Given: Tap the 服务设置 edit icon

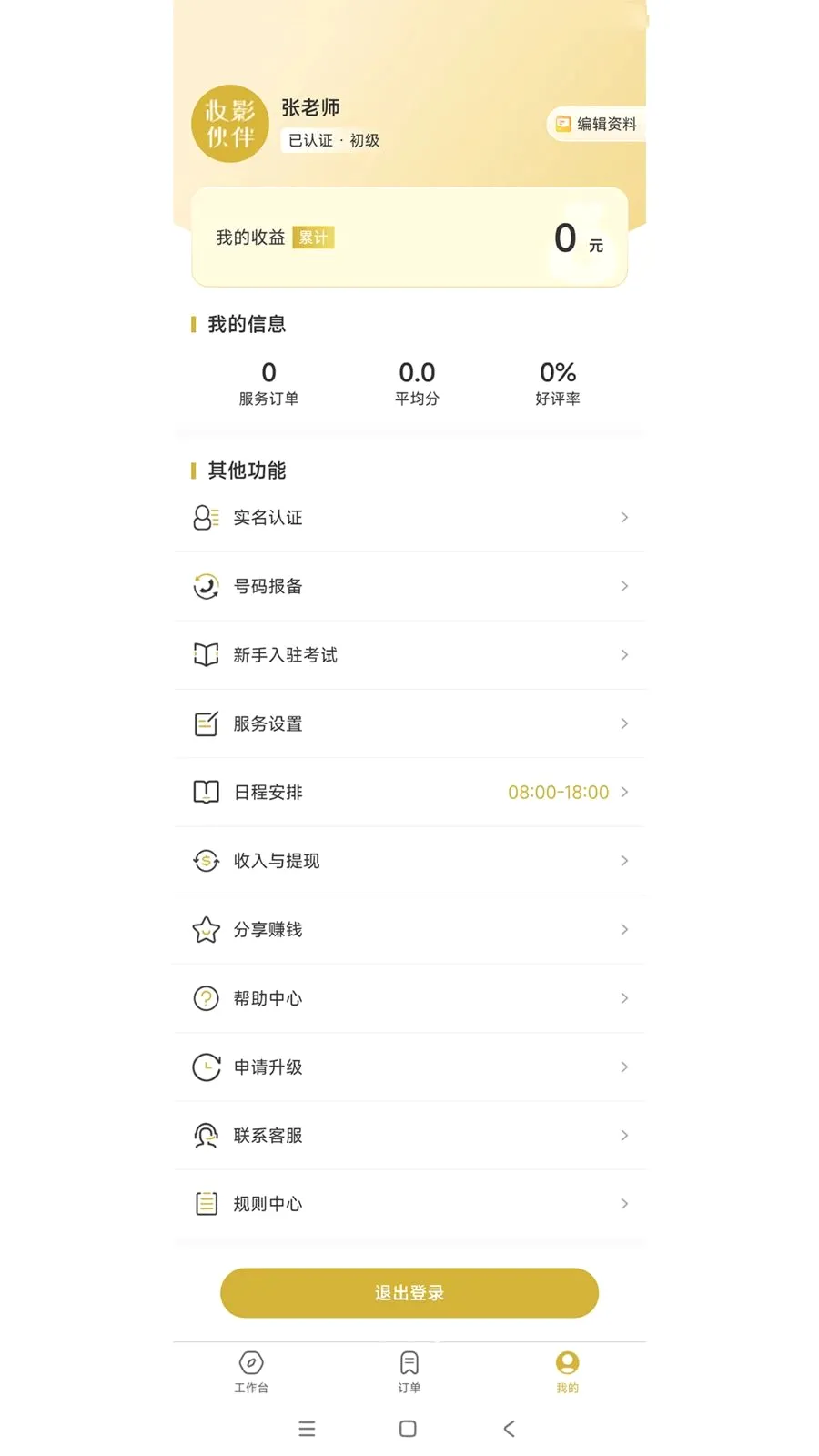Looking at the screenshot, I should (207, 723).
